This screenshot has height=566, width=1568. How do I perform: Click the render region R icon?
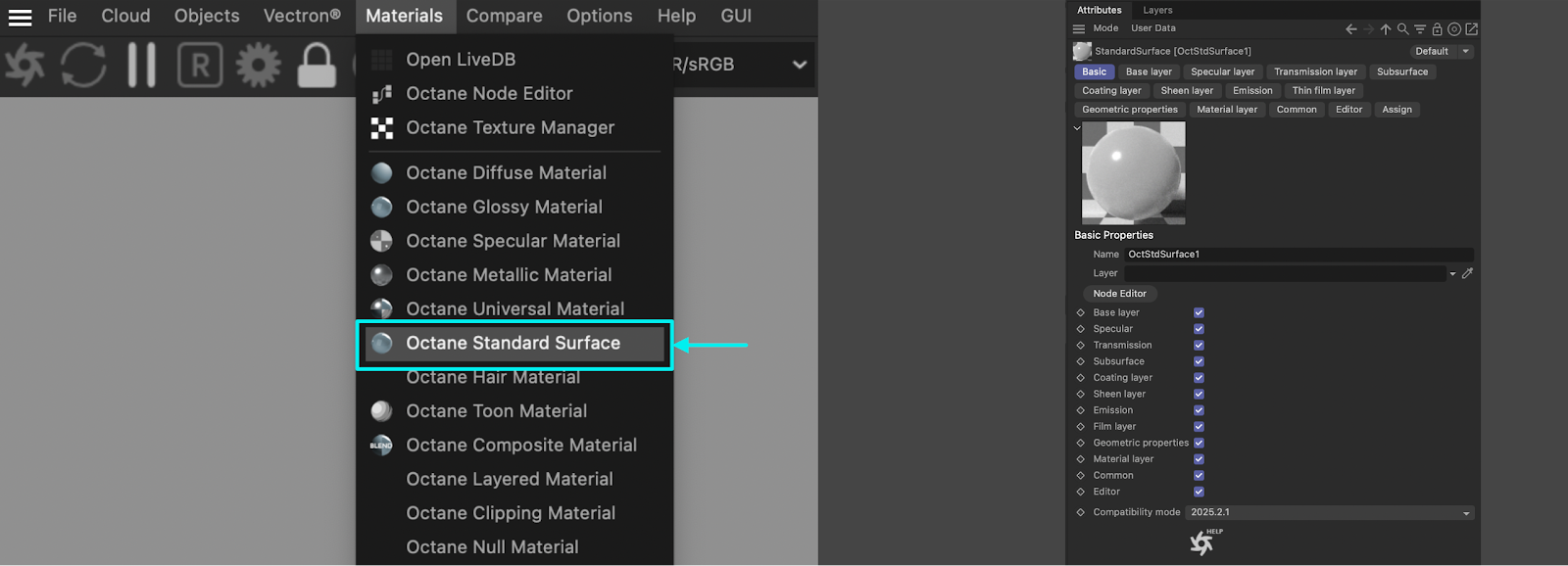click(200, 66)
